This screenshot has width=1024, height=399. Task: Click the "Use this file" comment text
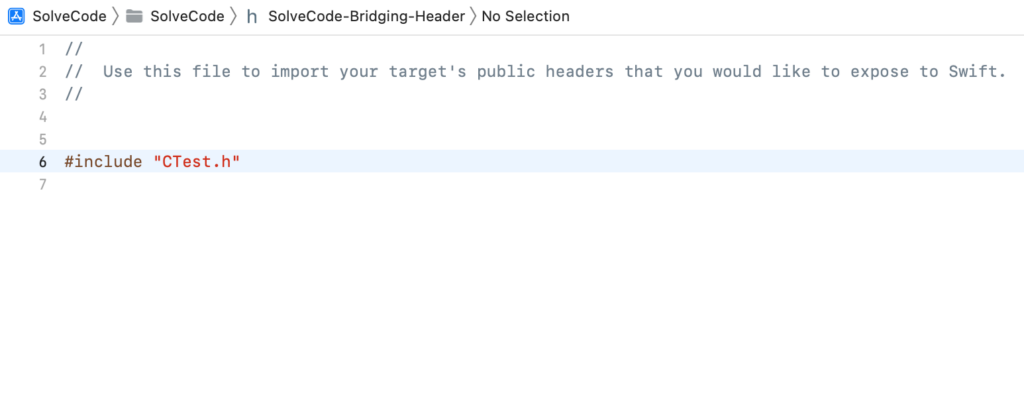pos(167,71)
